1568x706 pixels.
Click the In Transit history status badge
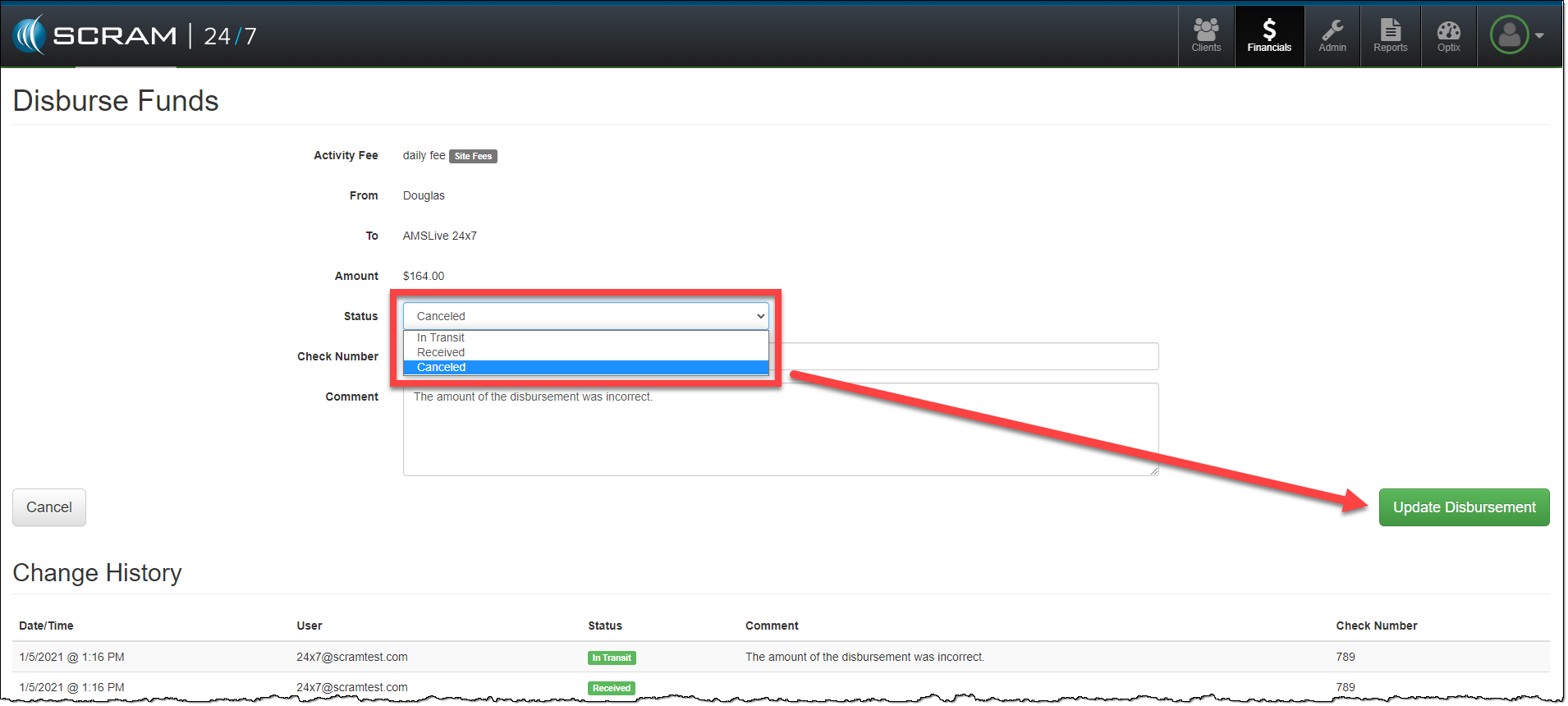612,658
